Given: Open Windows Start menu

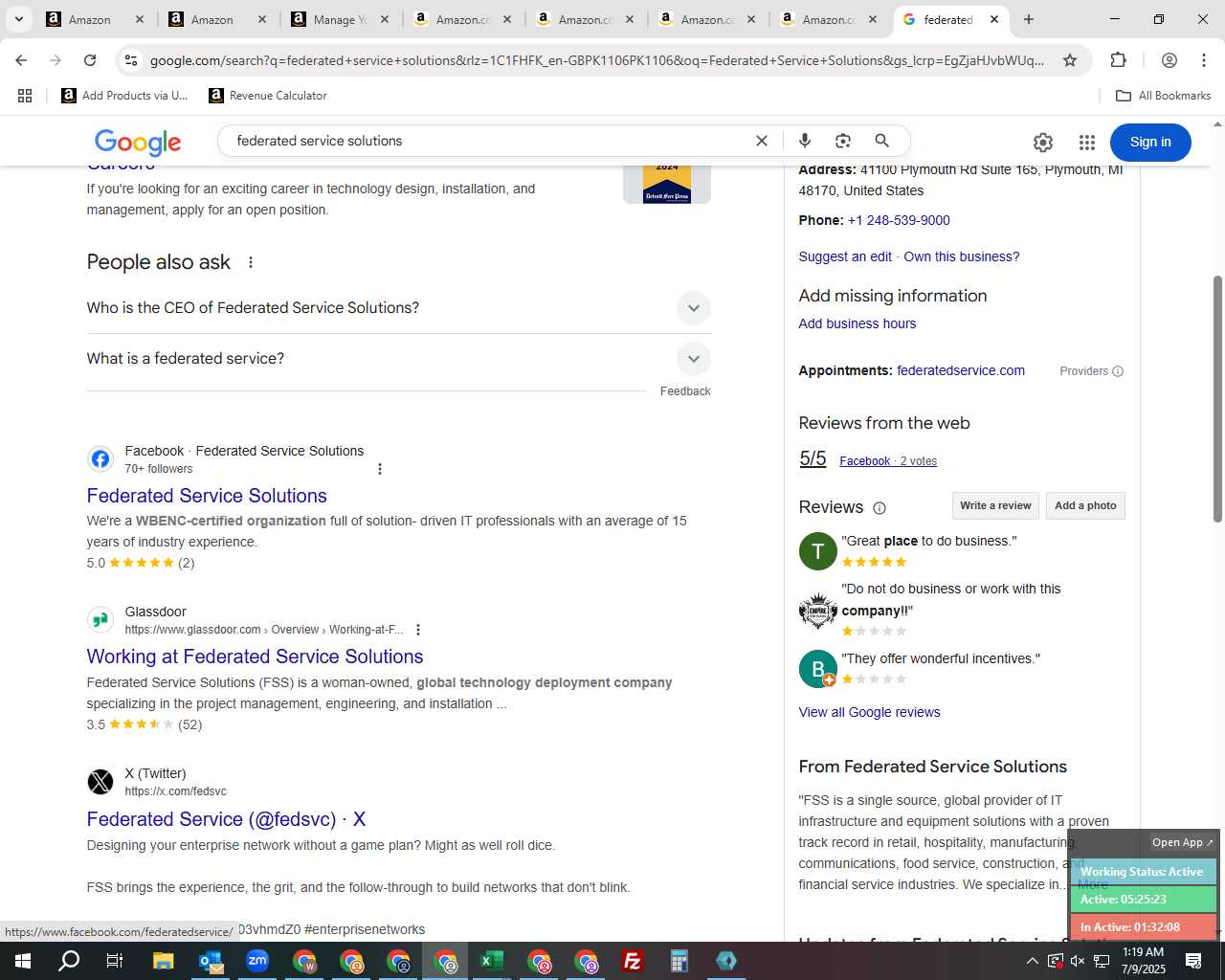Looking at the screenshot, I should point(23,961).
